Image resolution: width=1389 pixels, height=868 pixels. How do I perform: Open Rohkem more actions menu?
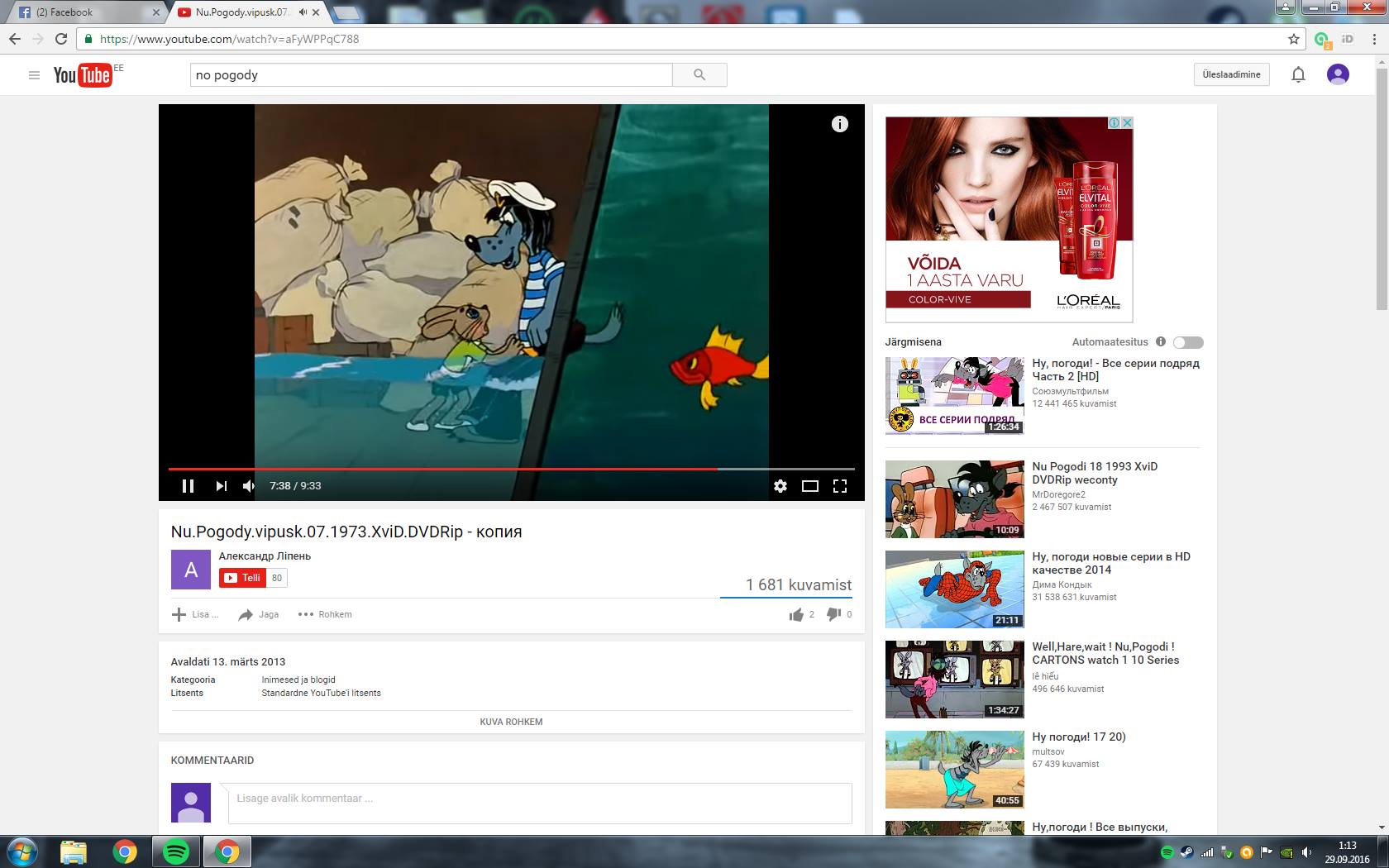pyautogui.click(x=325, y=614)
